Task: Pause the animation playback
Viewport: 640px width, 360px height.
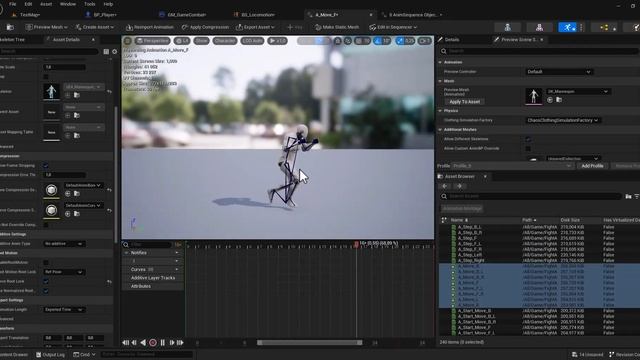Action: [162, 343]
